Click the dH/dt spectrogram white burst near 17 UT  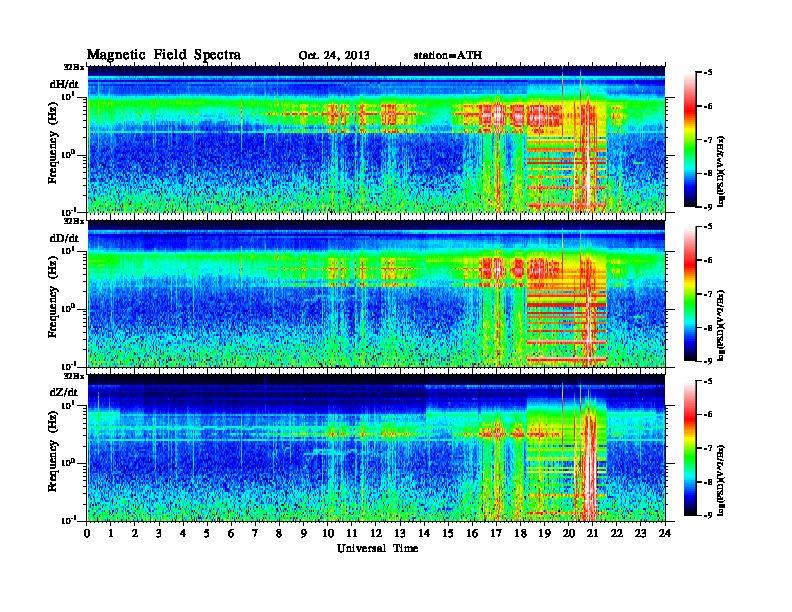click(499, 115)
